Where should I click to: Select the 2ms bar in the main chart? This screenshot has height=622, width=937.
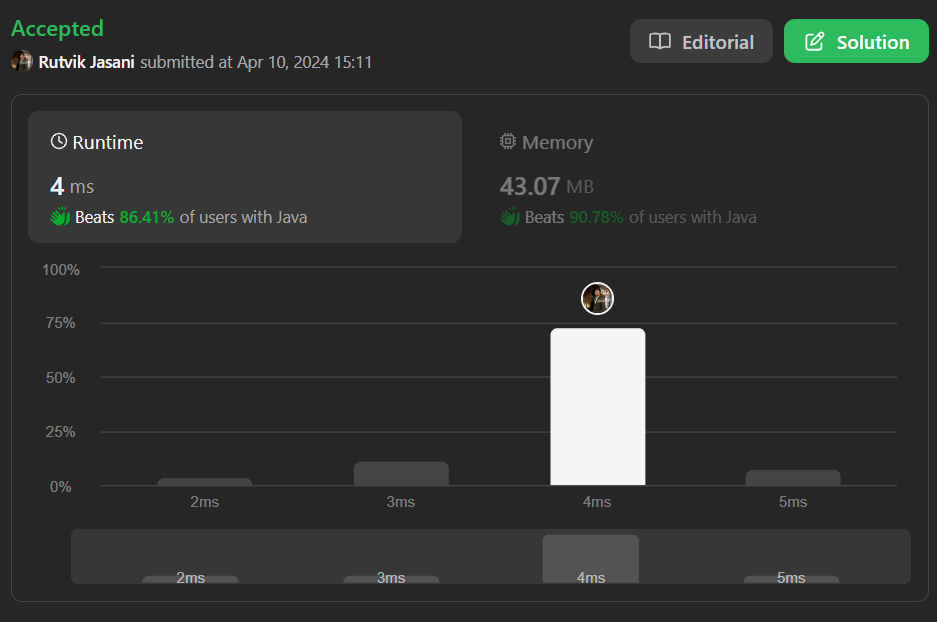click(x=205, y=482)
